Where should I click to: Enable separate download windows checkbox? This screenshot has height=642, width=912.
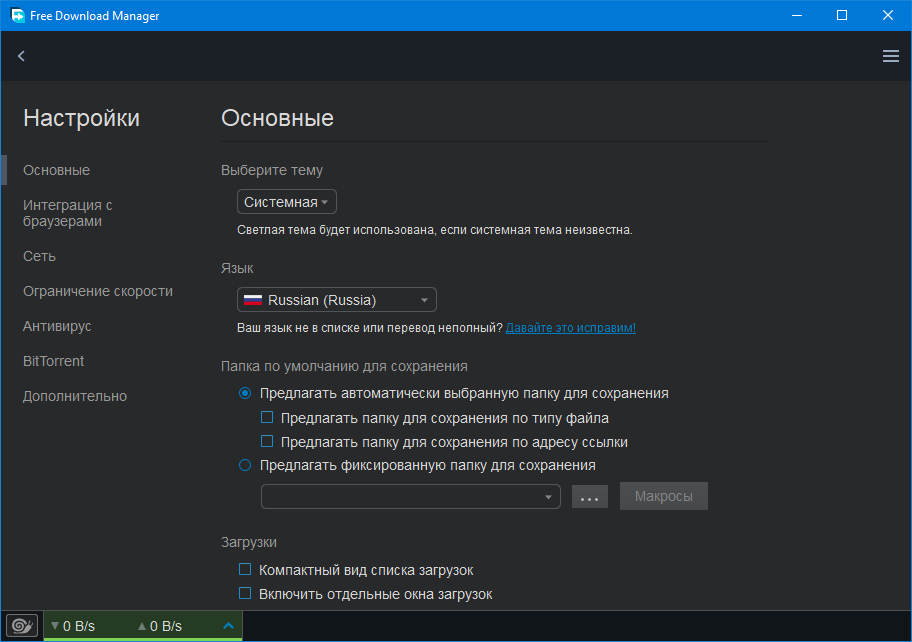pos(245,593)
